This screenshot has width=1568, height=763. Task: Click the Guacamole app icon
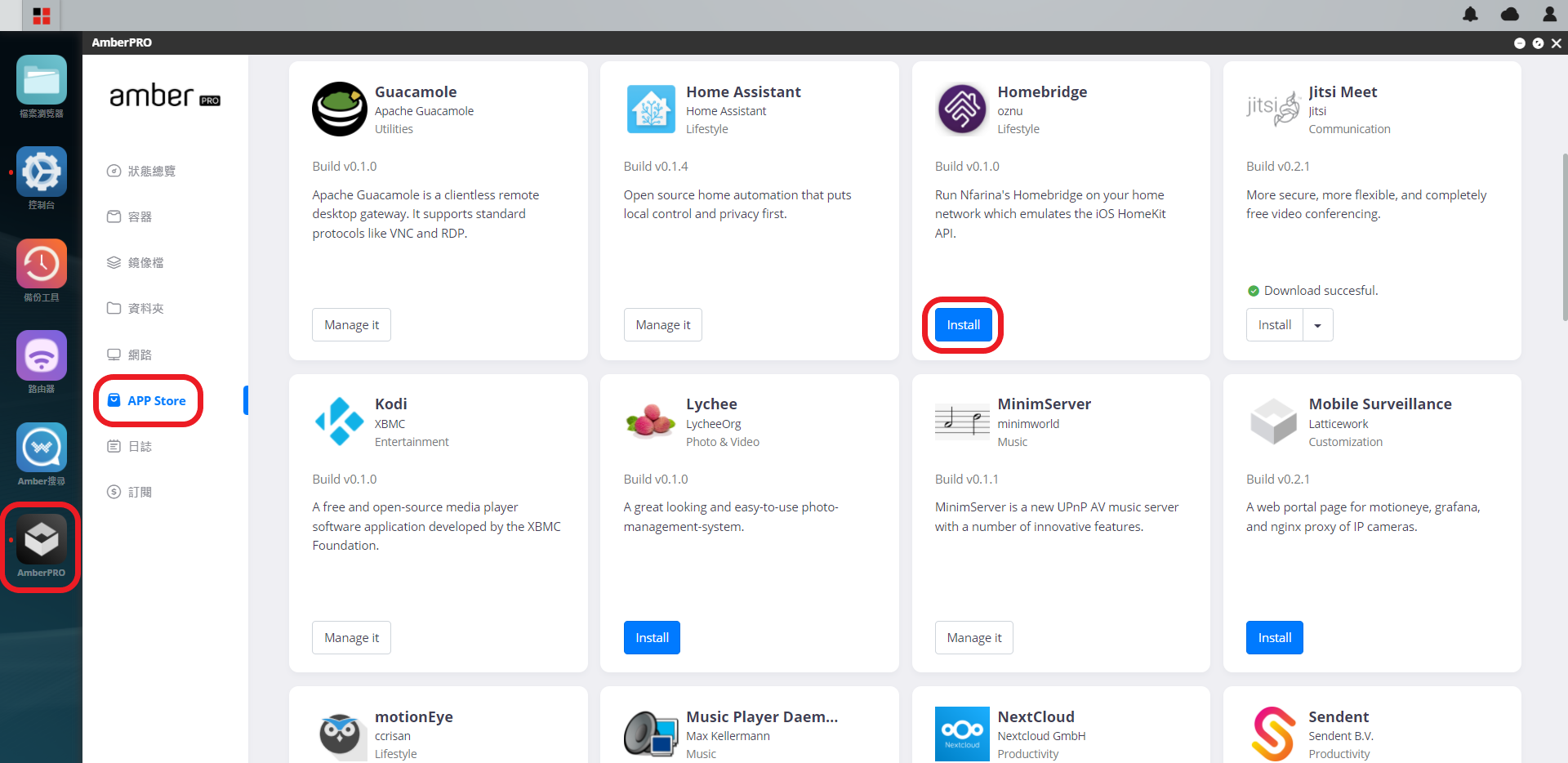(x=339, y=109)
